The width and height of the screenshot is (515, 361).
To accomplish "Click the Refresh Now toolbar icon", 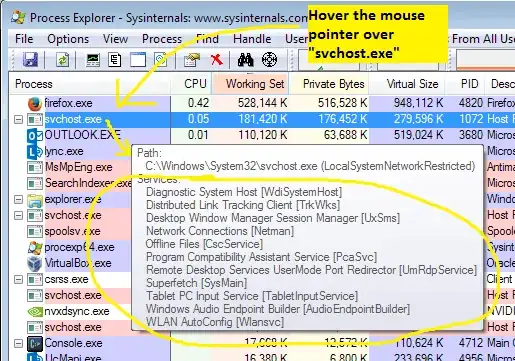I will click(x=62, y=60).
